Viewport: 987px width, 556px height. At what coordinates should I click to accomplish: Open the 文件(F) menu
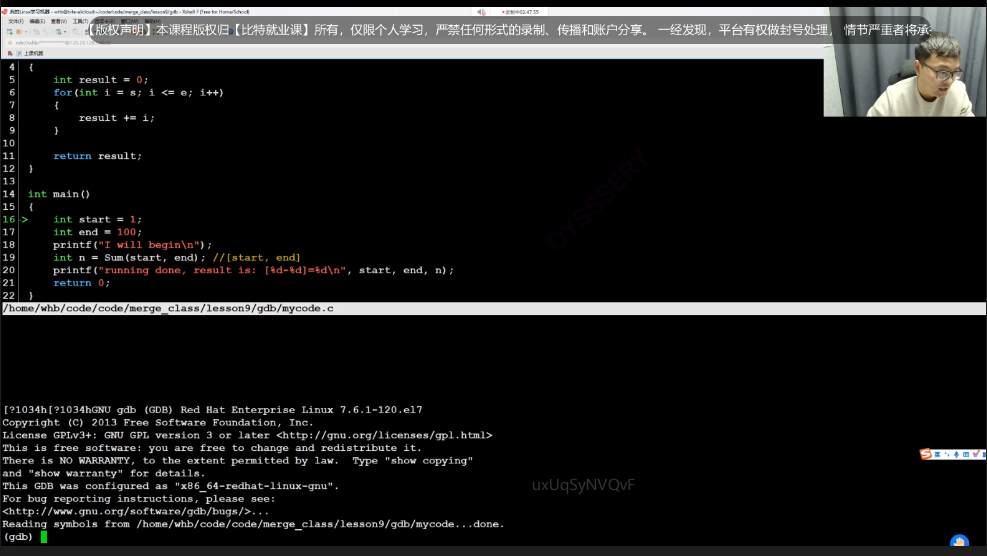pos(16,20)
